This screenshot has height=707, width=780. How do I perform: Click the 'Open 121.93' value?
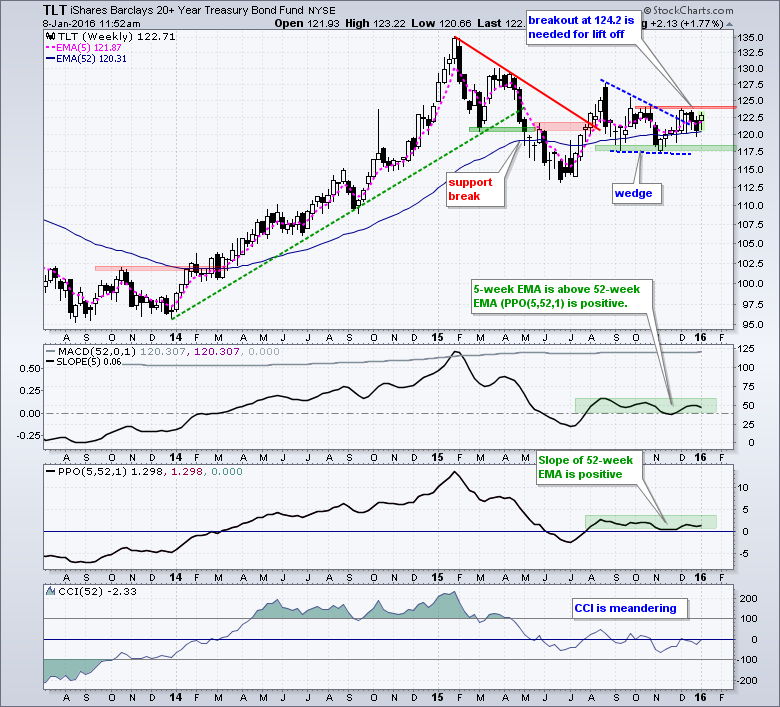(308, 23)
